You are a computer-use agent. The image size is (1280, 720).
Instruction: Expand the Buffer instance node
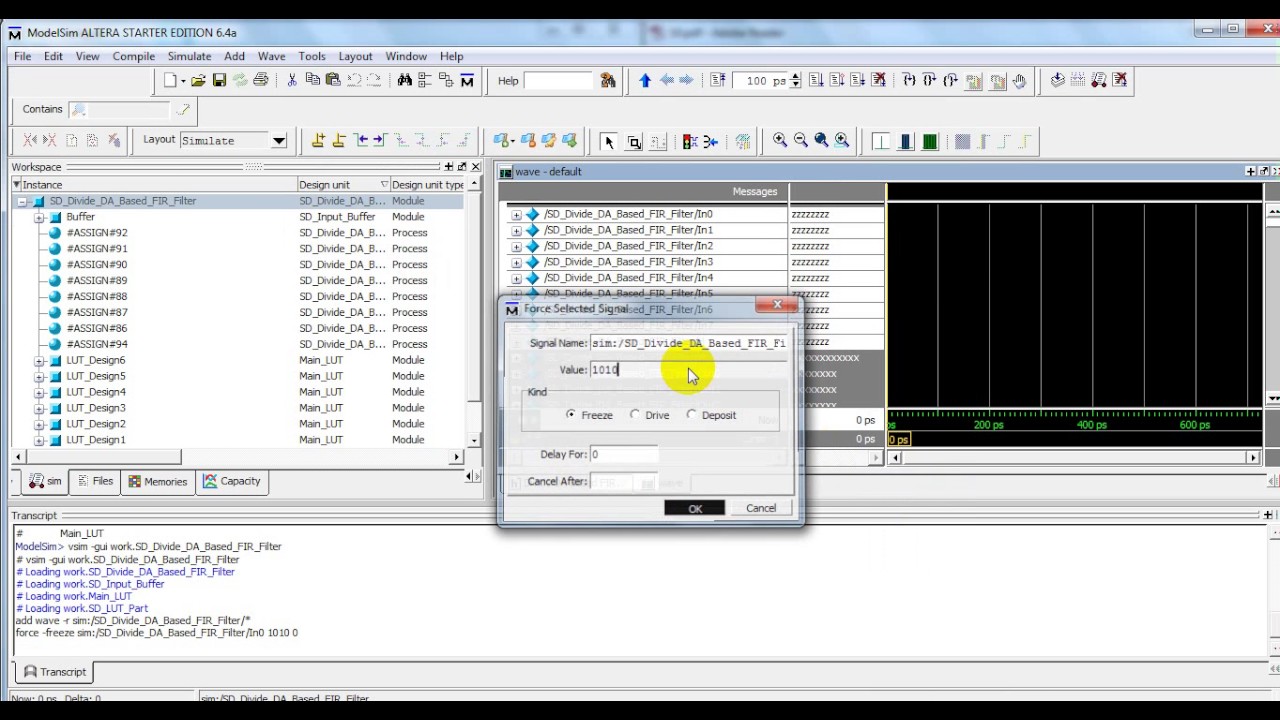point(39,217)
